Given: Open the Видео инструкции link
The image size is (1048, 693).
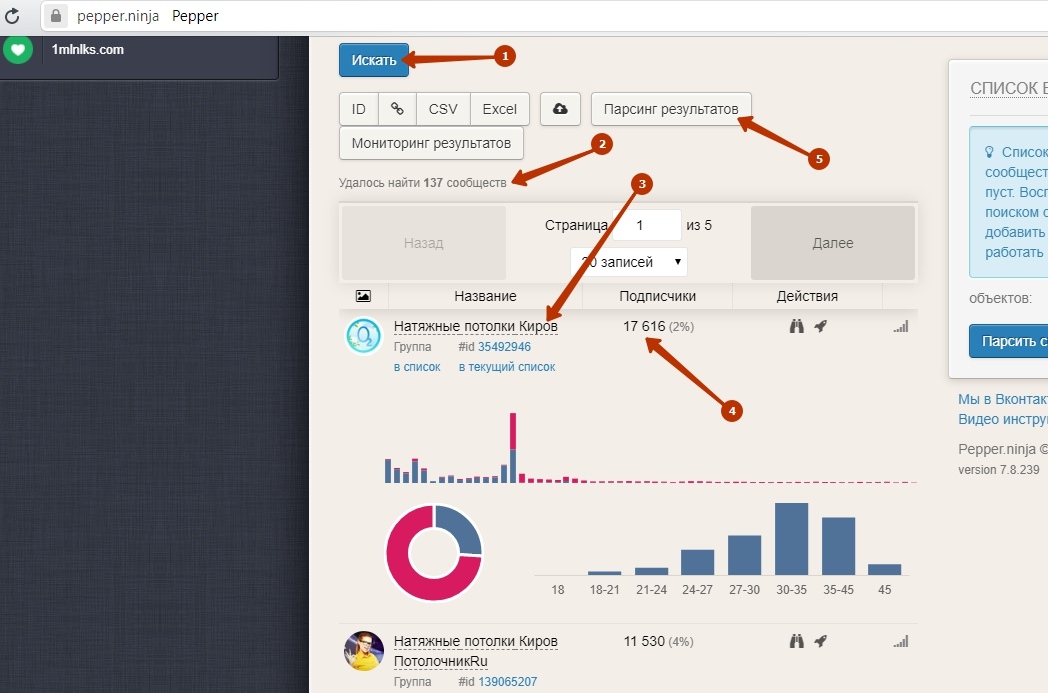Looking at the screenshot, I should click(1003, 419).
